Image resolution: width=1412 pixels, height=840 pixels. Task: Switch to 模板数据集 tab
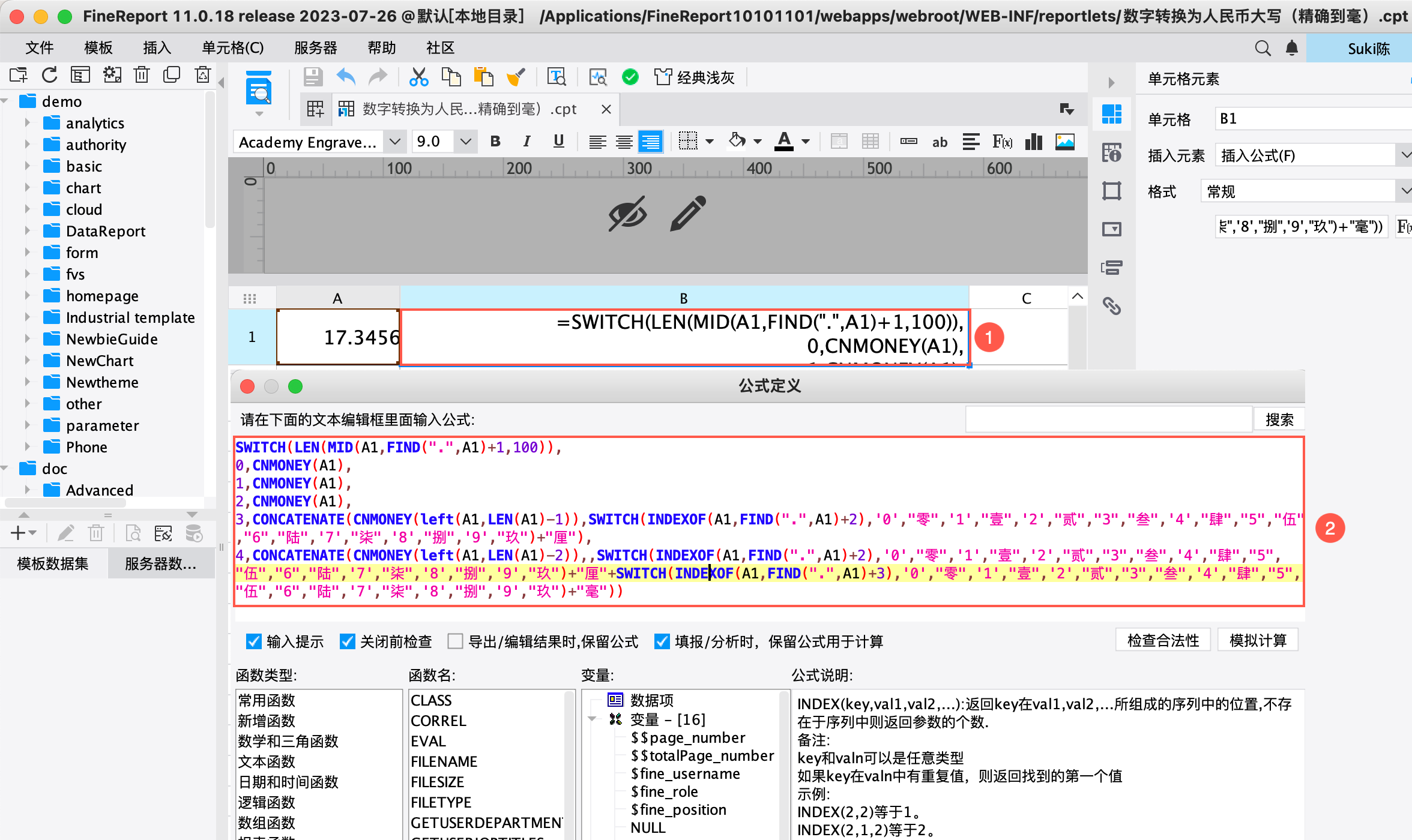[x=53, y=563]
